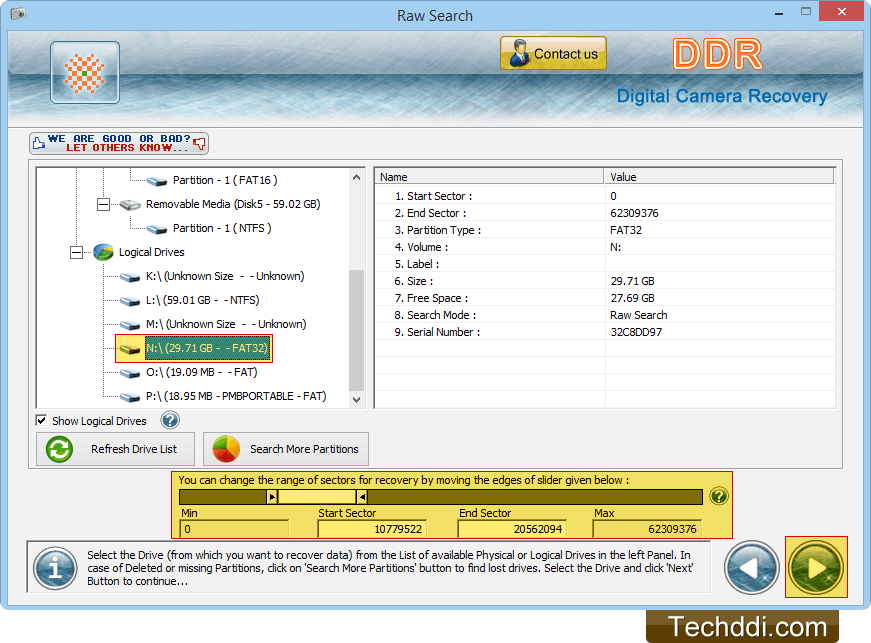Screen dimensions: 871x643
Task: Click the help icon next to sector slider
Action: click(719, 496)
